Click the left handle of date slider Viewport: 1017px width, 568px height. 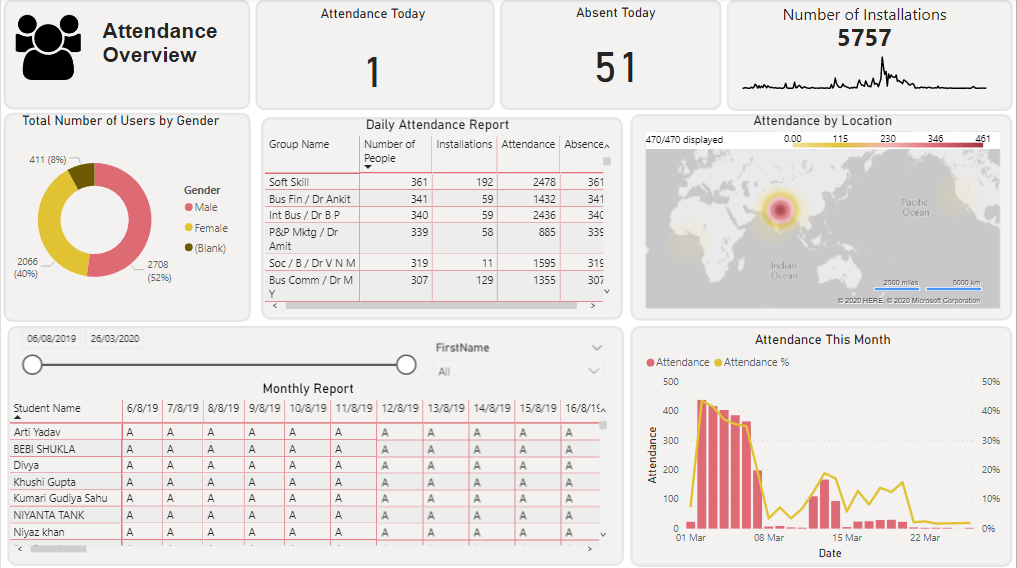pos(33,365)
